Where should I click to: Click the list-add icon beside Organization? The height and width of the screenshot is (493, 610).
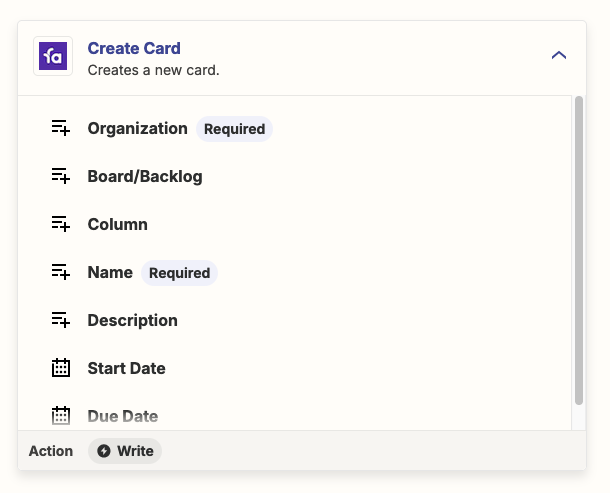point(61,128)
